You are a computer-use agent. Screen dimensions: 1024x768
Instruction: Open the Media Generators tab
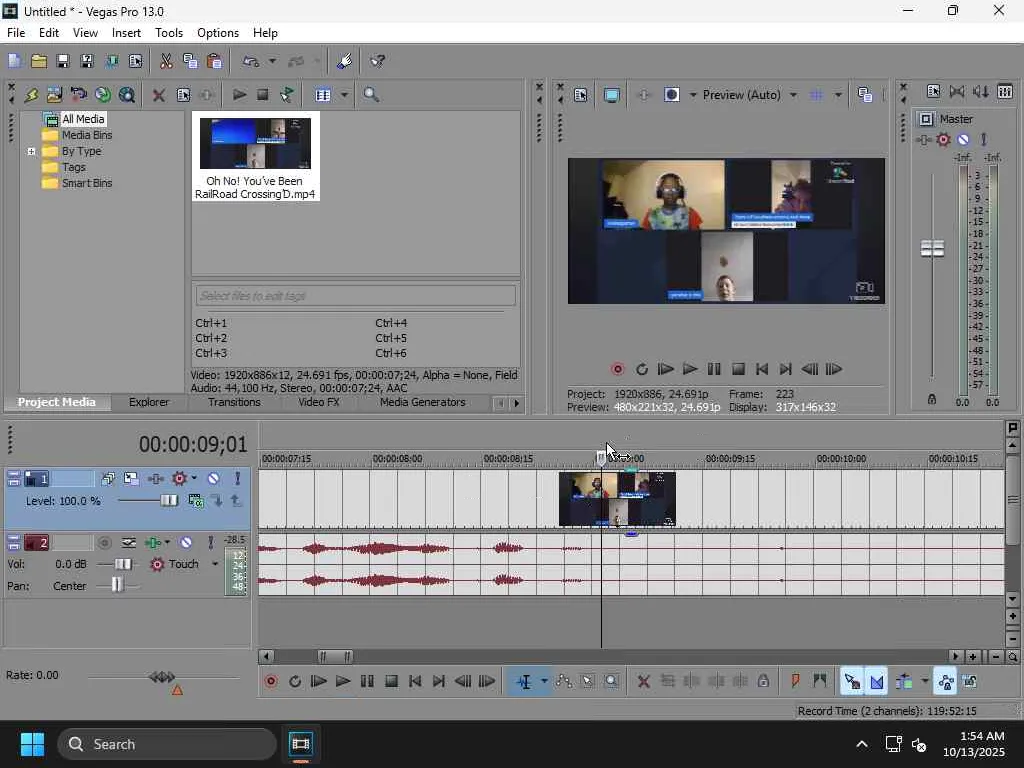tap(423, 402)
